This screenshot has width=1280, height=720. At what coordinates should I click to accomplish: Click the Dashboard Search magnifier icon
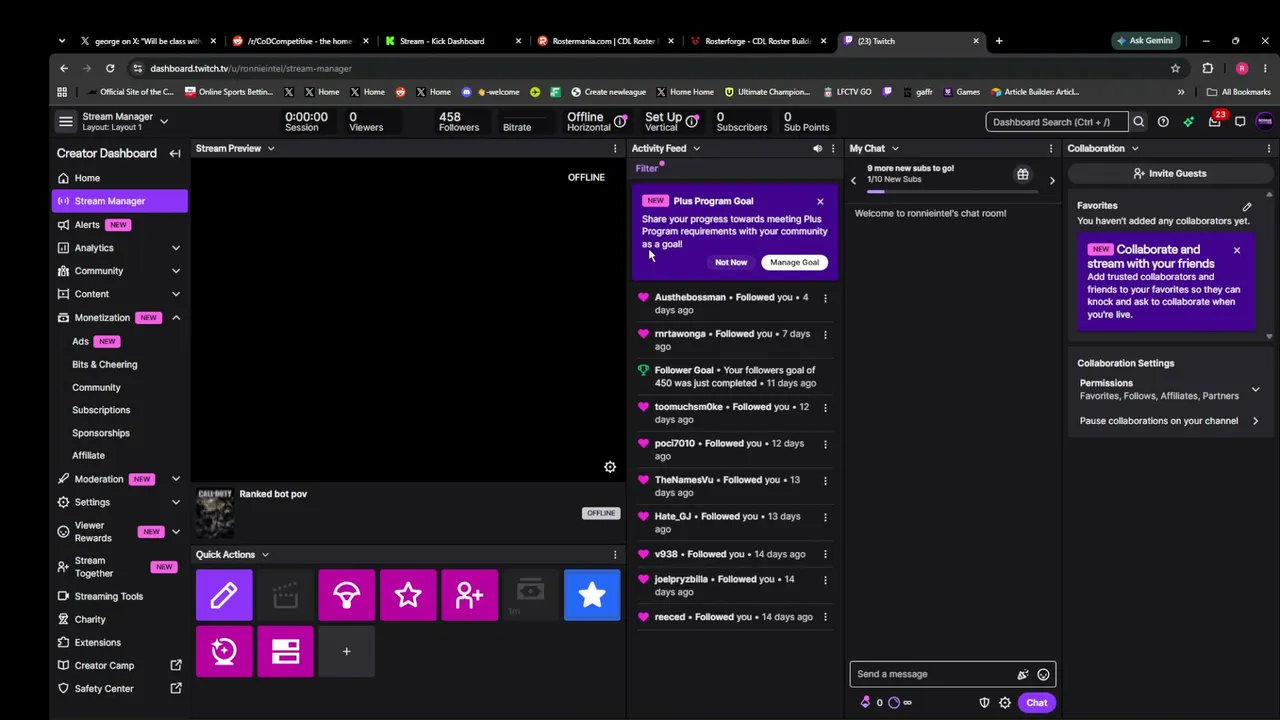pyautogui.click(x=1138, y=122)
